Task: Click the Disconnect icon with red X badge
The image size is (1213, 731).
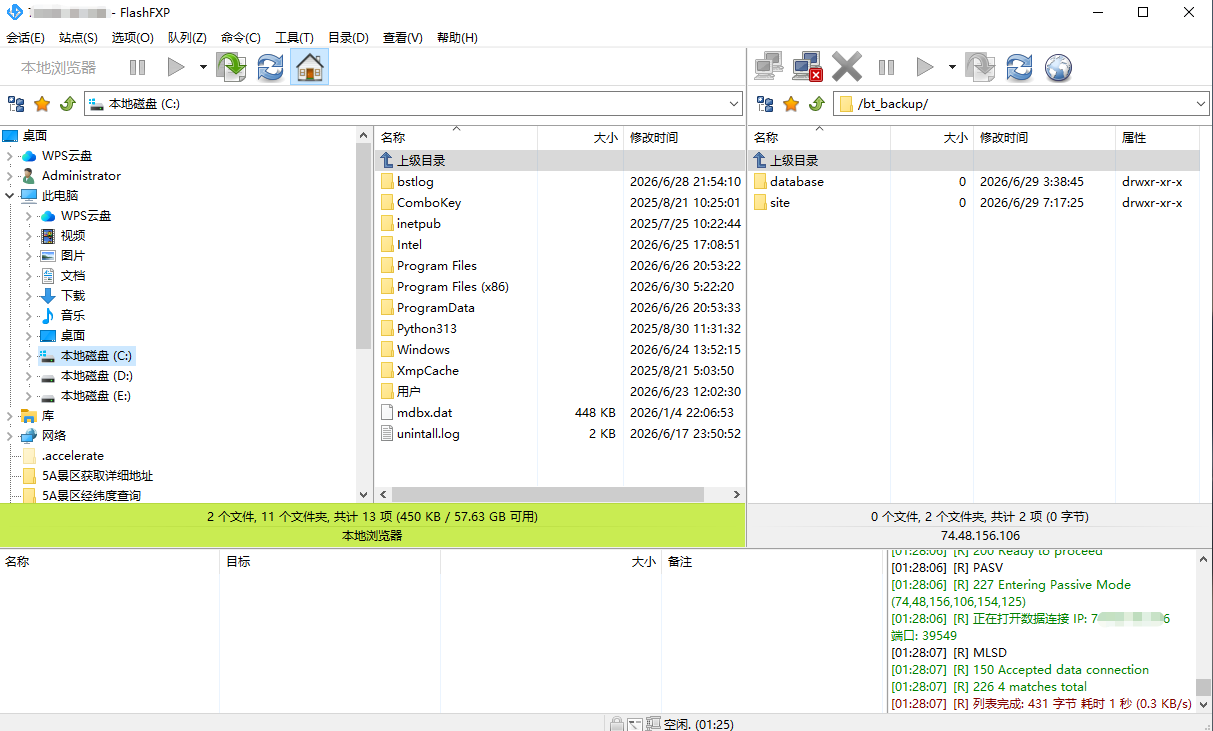Action: [x=807, y=67]
